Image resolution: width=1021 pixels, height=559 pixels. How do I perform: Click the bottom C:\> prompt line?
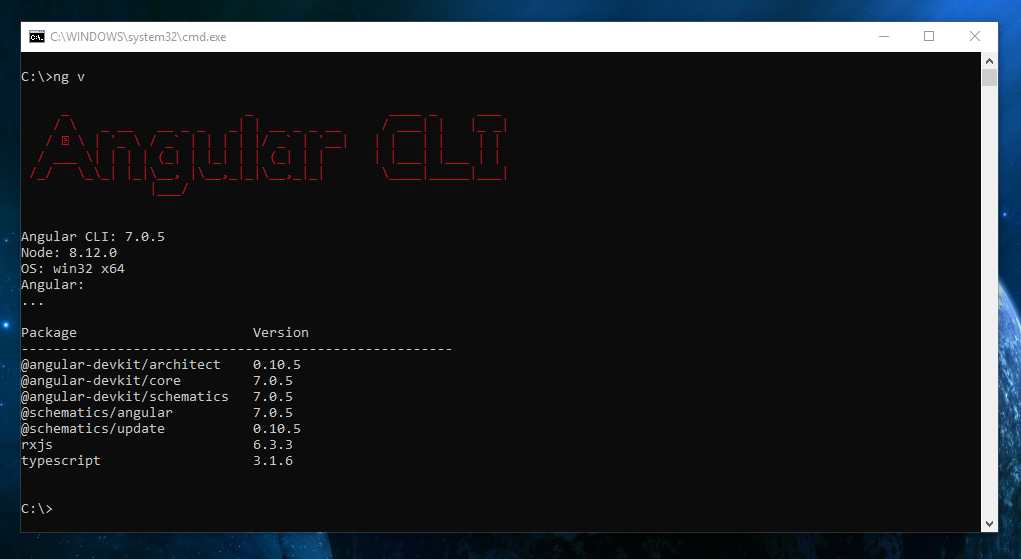(36, 509)
